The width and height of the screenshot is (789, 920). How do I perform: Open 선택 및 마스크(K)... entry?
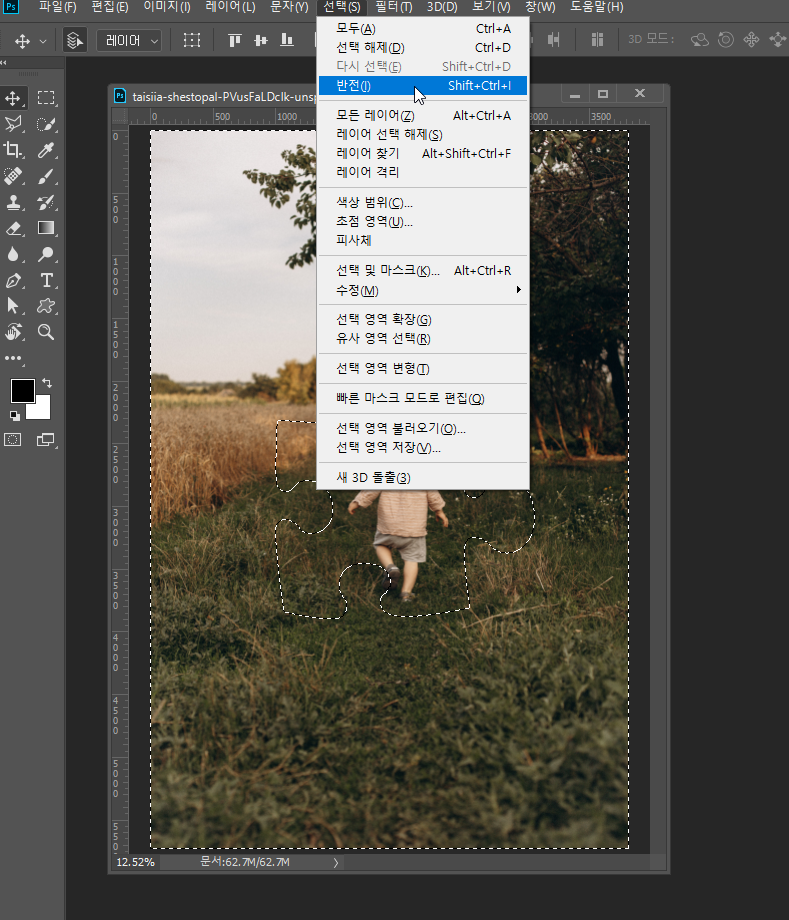(x=422, y=270)
